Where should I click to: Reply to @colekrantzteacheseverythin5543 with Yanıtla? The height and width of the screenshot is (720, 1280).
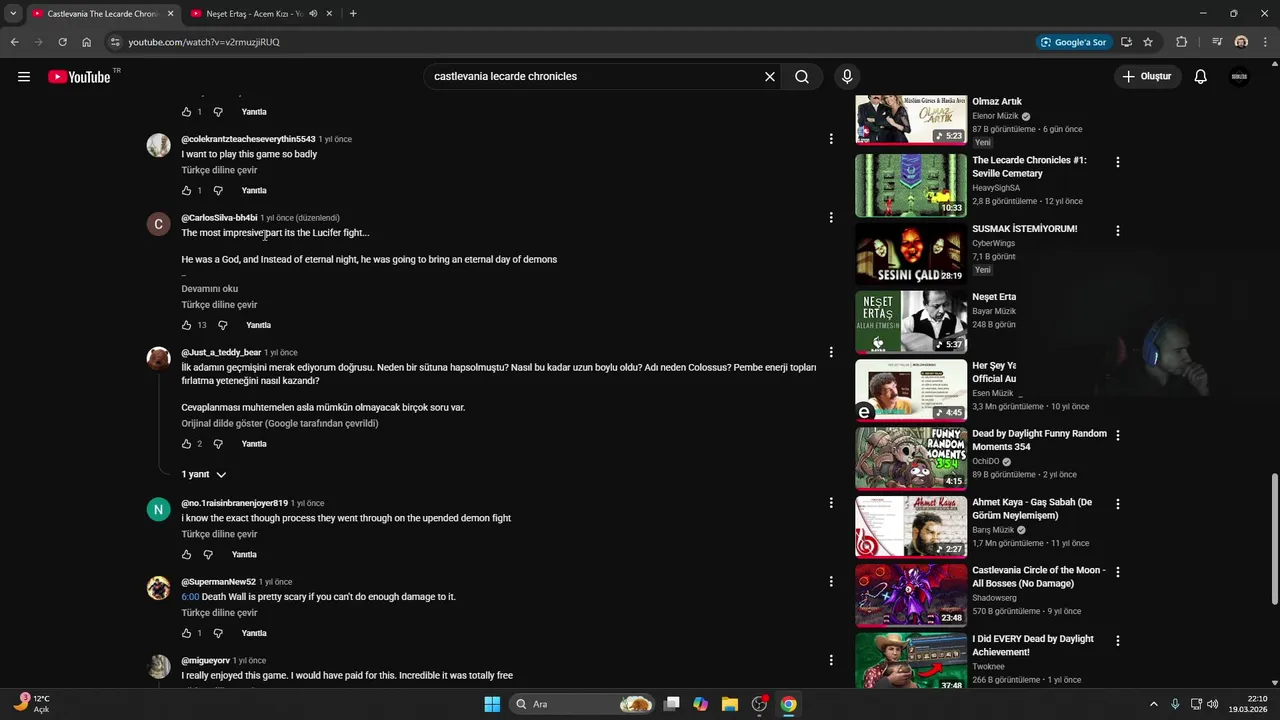[x=254, y=191]
